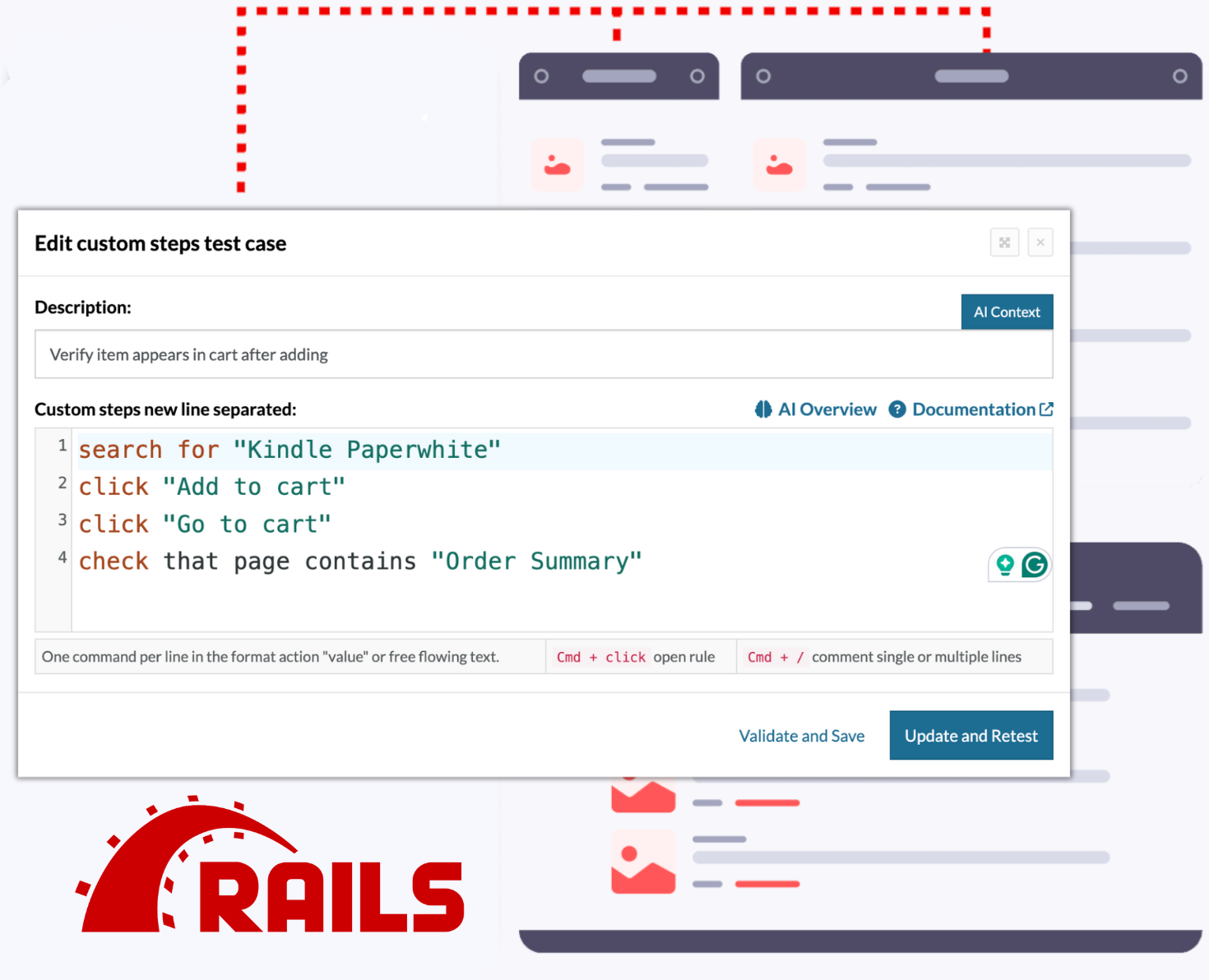Click the green lightbulb suggestion icon
Image resolution: width=1209 pixels, height=980 pixels.
point(1005,565)
